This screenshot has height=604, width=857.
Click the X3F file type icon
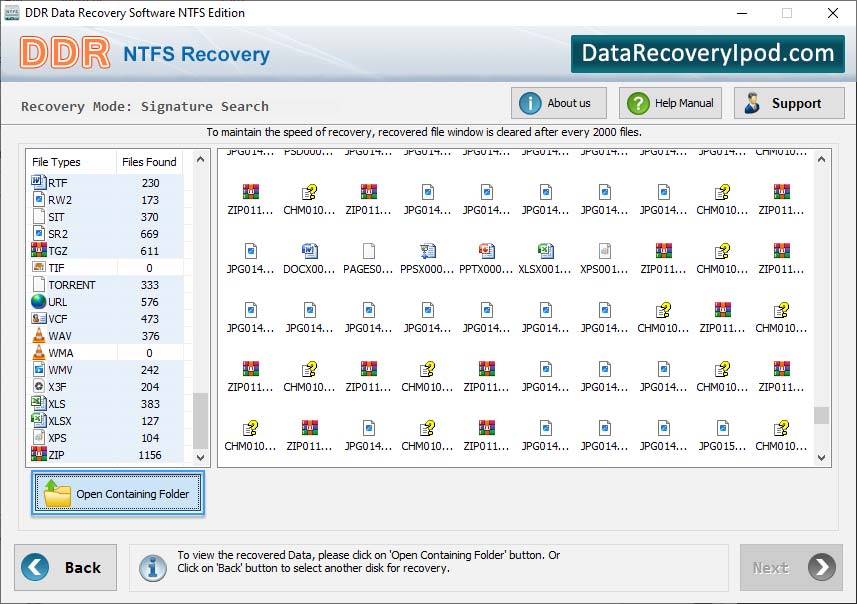(39, 386)
